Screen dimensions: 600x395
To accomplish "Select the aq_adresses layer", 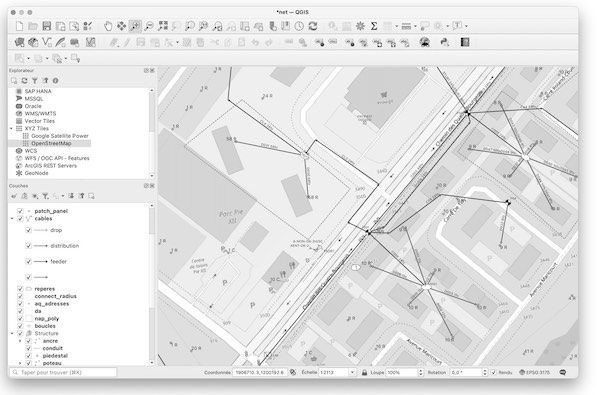I will pos(52,304).
